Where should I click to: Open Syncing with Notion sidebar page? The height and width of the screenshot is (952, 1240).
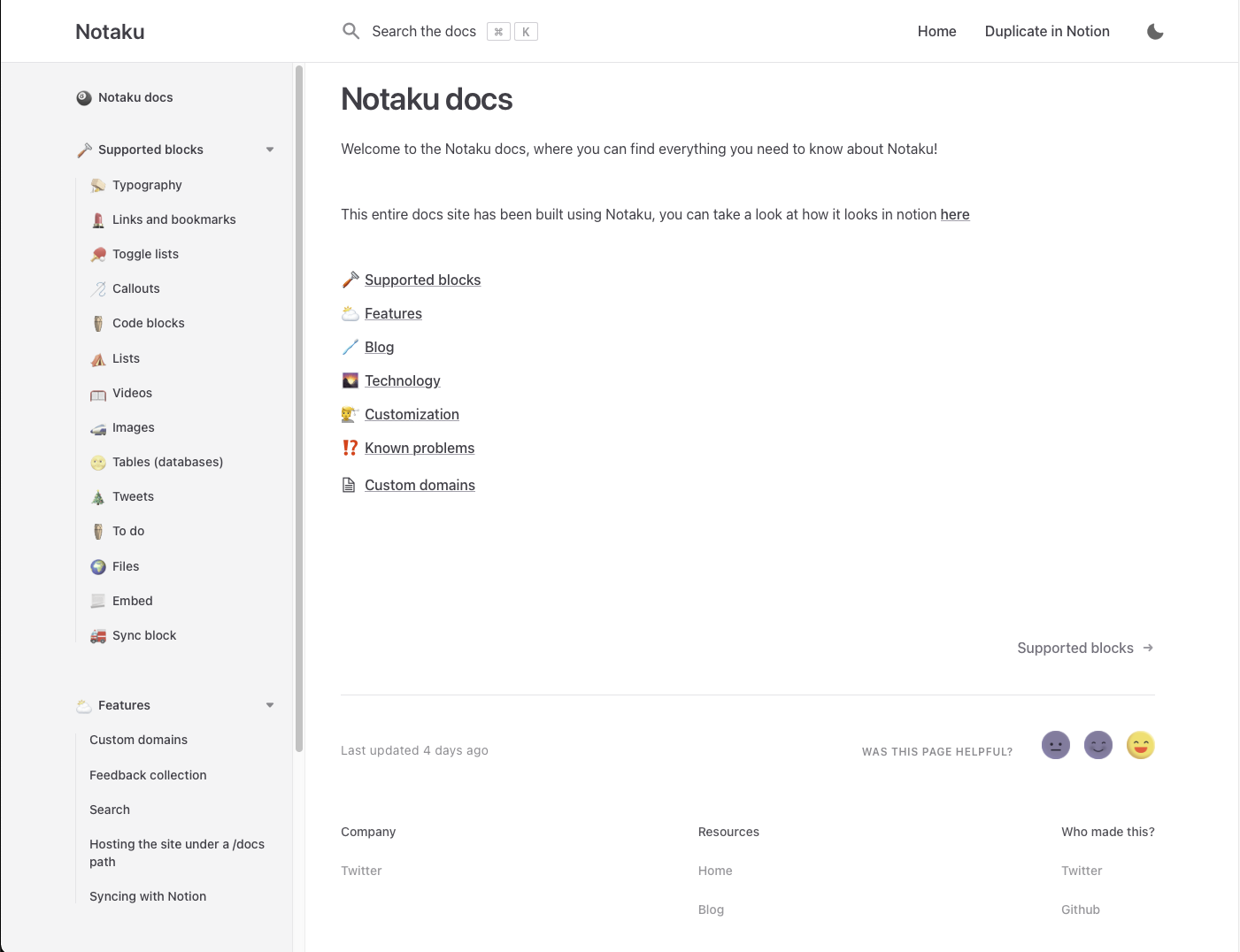[x=148, y=896]
